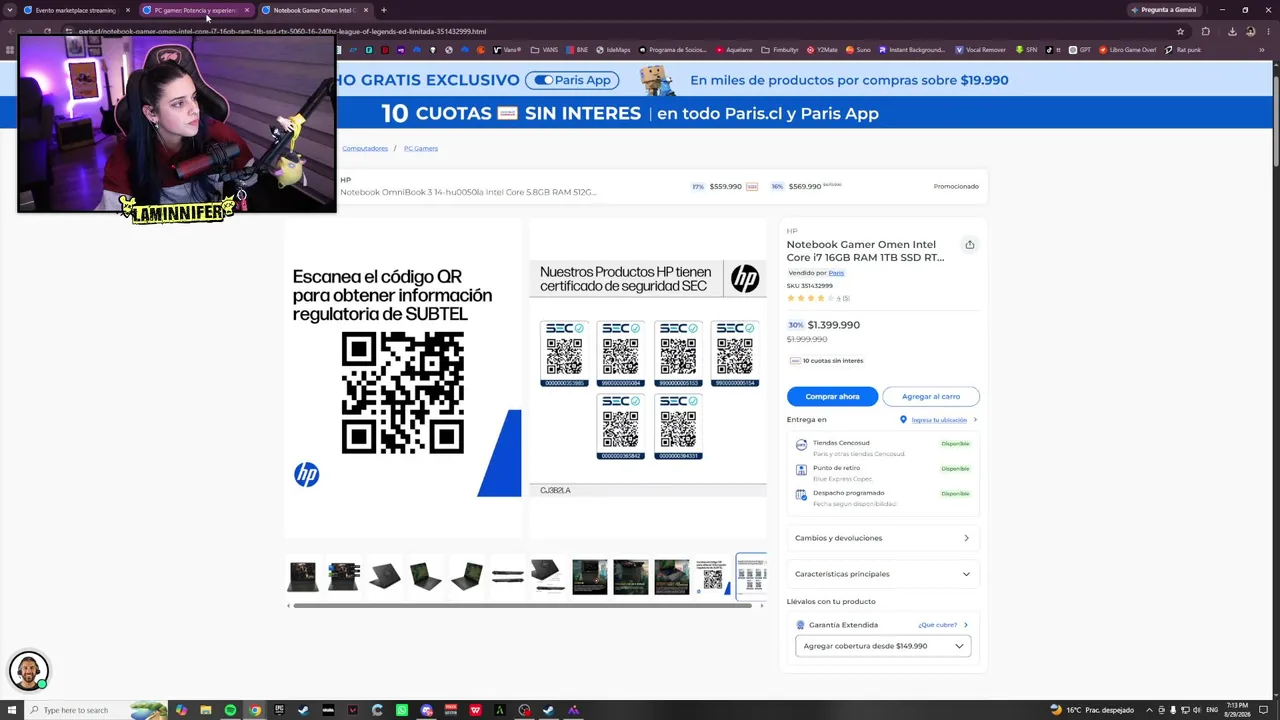
Task: Switch to the Evento marketplace streaming tab
Action: point(76,10)
